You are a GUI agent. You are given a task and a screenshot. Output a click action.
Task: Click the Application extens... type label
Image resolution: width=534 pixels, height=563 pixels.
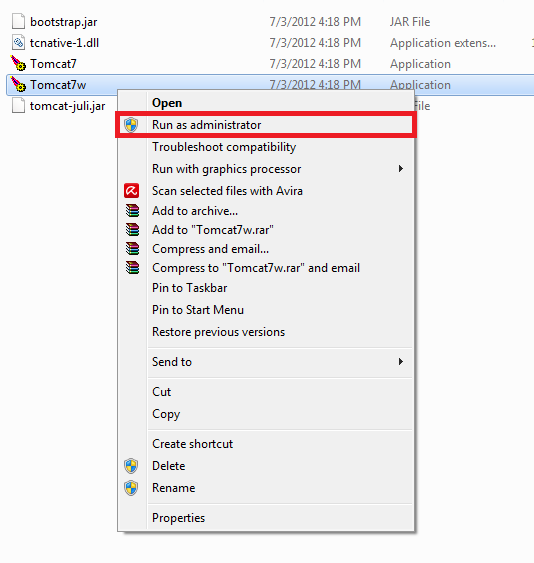coord(443,43)
